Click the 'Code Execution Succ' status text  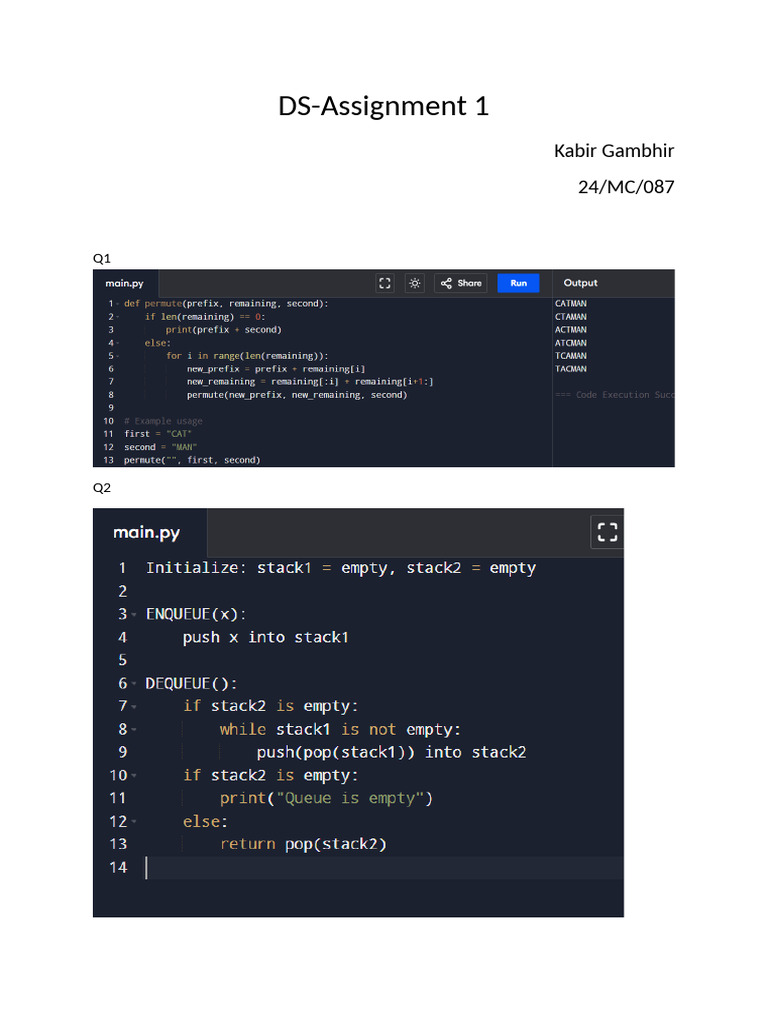click(x=615, y=395)
